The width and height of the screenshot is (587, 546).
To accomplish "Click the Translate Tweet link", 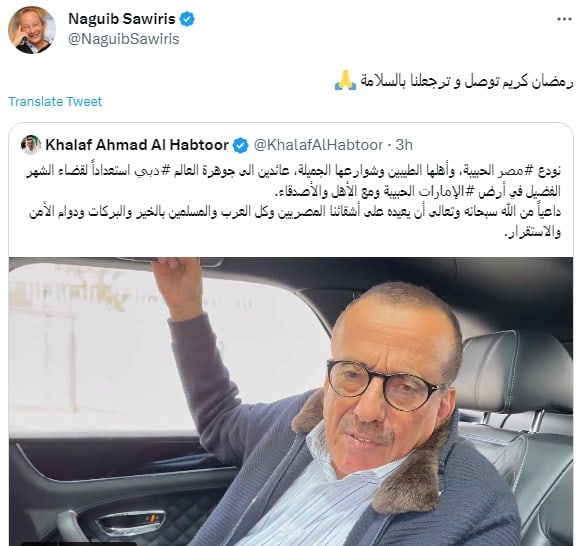I will click(55, 101).
